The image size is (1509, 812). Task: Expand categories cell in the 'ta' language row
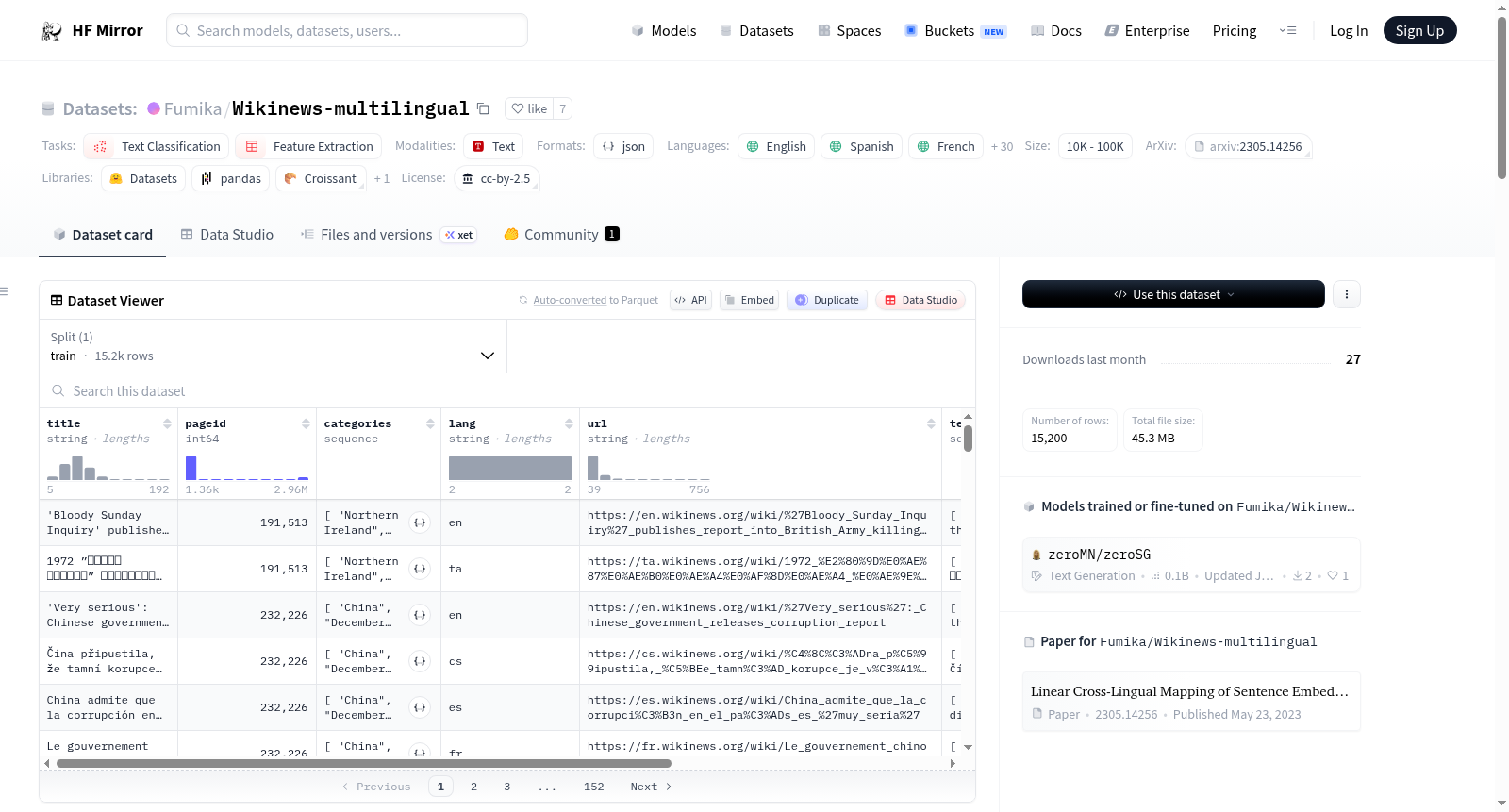[420, 569]
